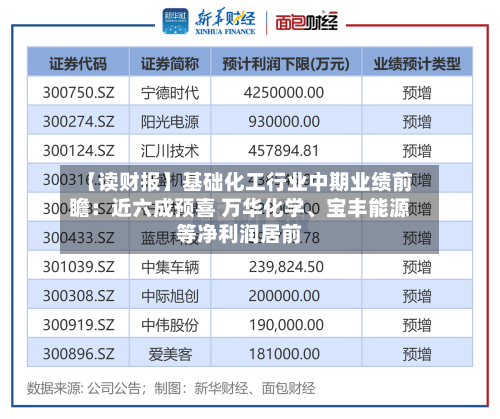Click 预增 in the 中际旭创 row
Viewport: 500px width, 419px height.
tap(417, 296)
